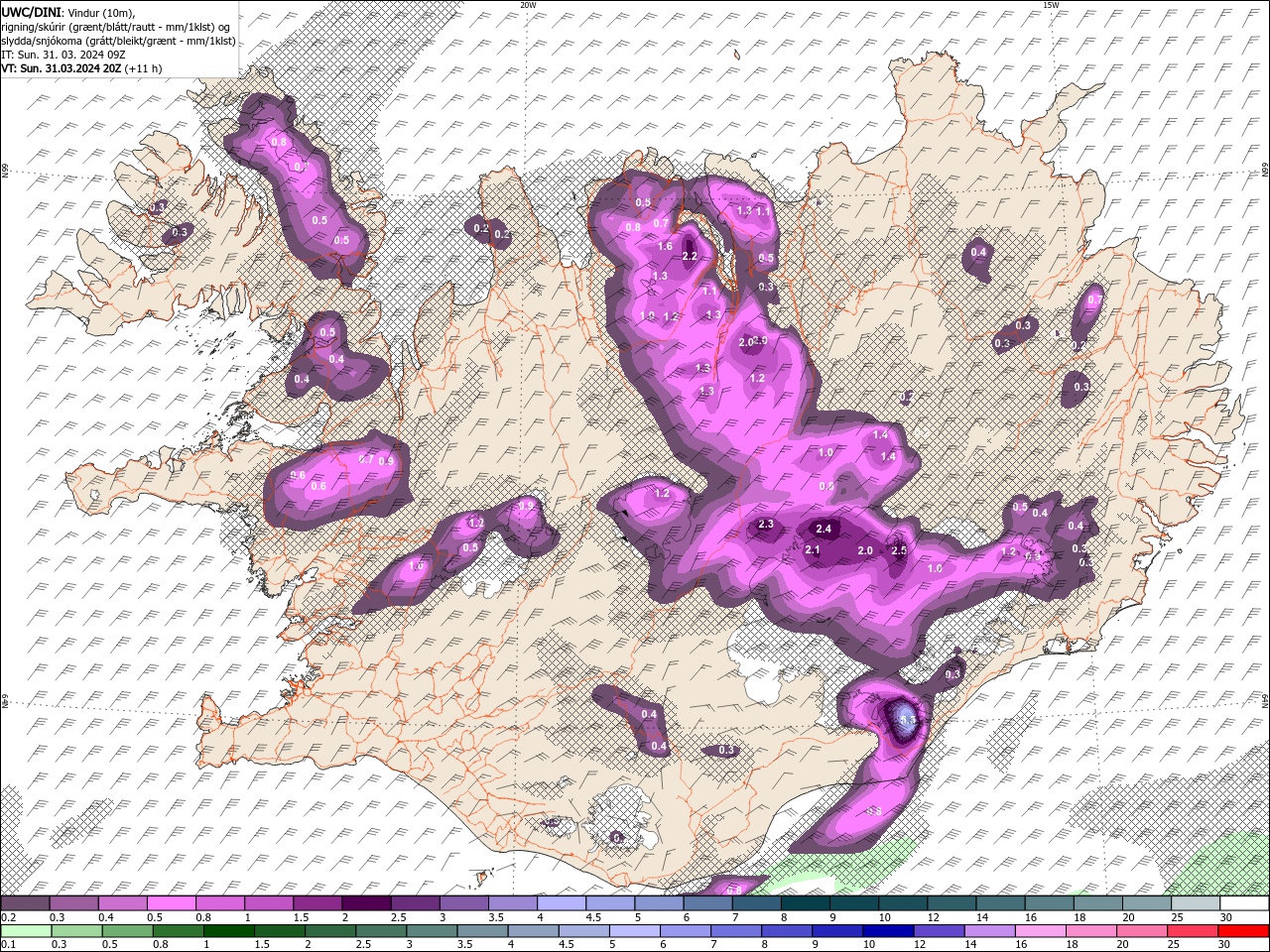This screenshot has width=1270, height=952.
Task: Select the rain legend swatch between 0.5 and 0.8
Action: 127,931
